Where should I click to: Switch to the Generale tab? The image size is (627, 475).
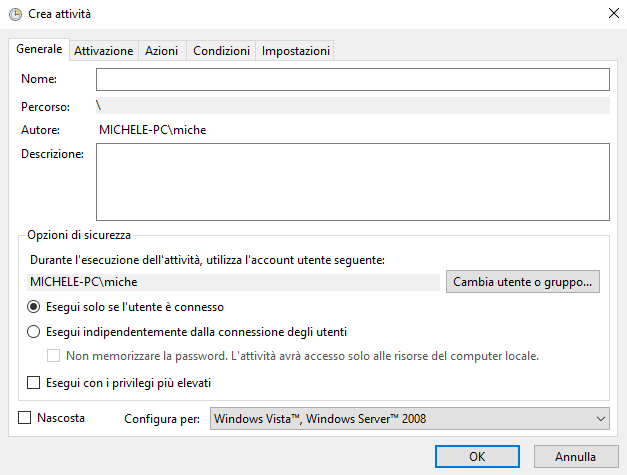tap(39, 49)
